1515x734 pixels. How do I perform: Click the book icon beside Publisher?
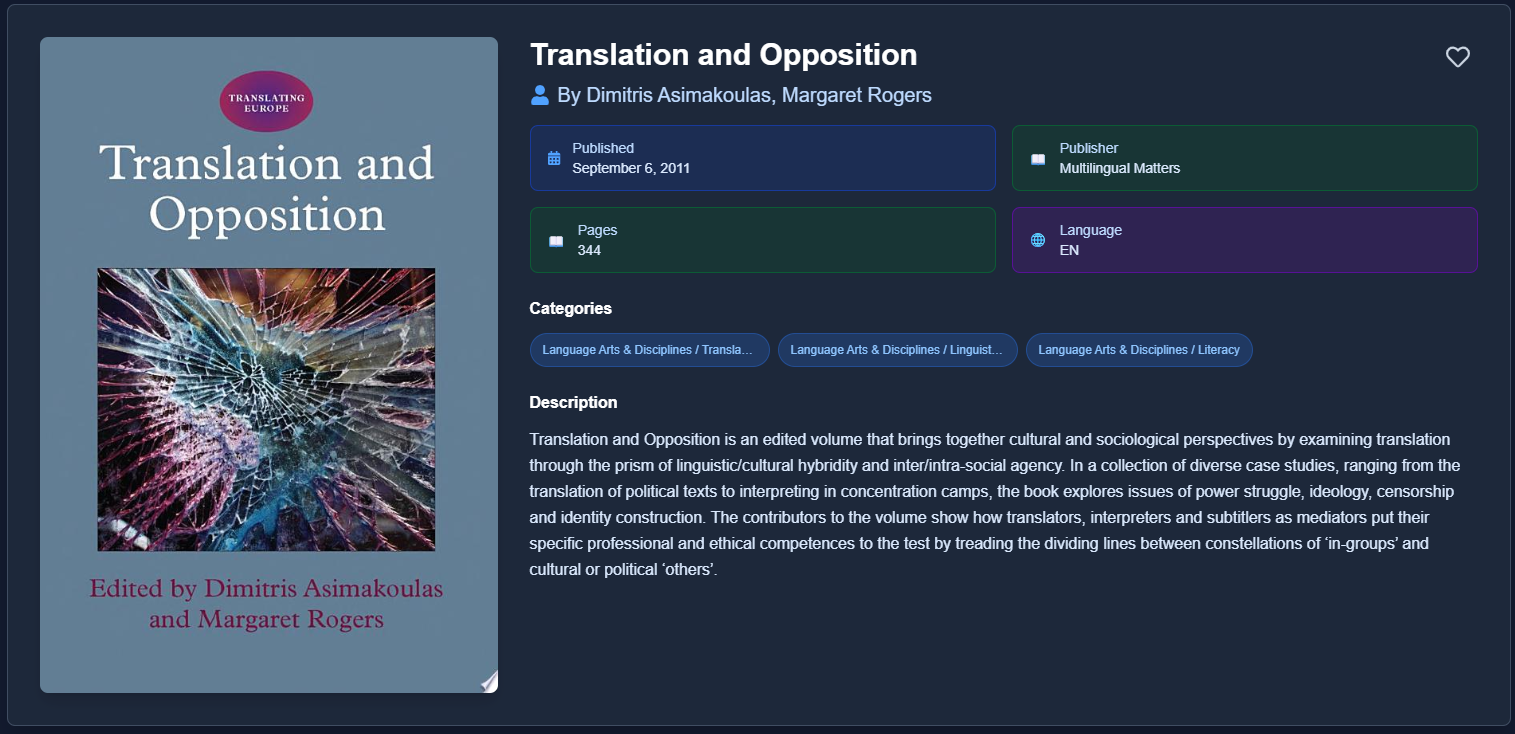(1038, 159)
